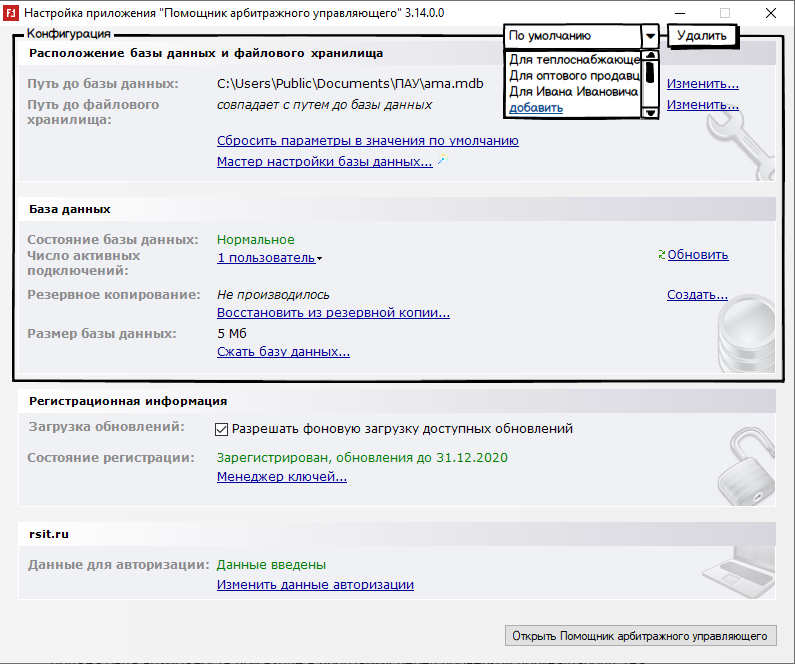
Task: Click the green refresh icon next to Обновить
Action: tap(661, 255)
